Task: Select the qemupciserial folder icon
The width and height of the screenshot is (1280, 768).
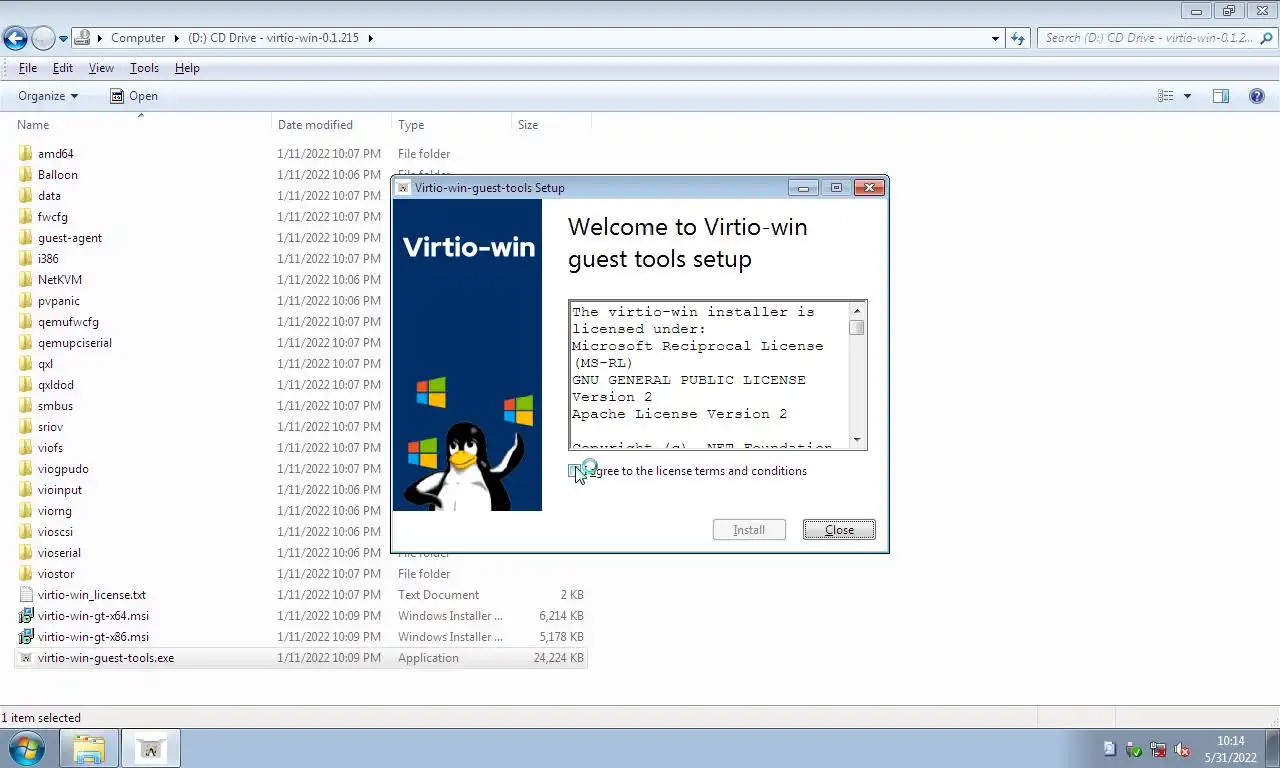Action: 26,343
